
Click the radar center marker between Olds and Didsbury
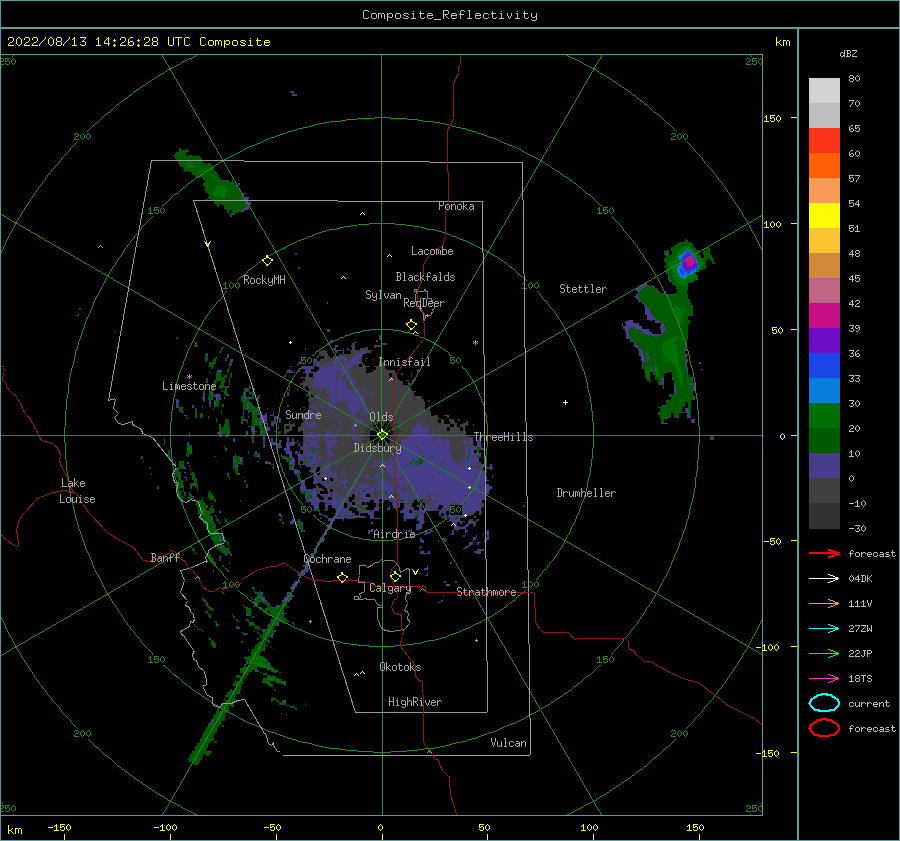click(382, 435)
